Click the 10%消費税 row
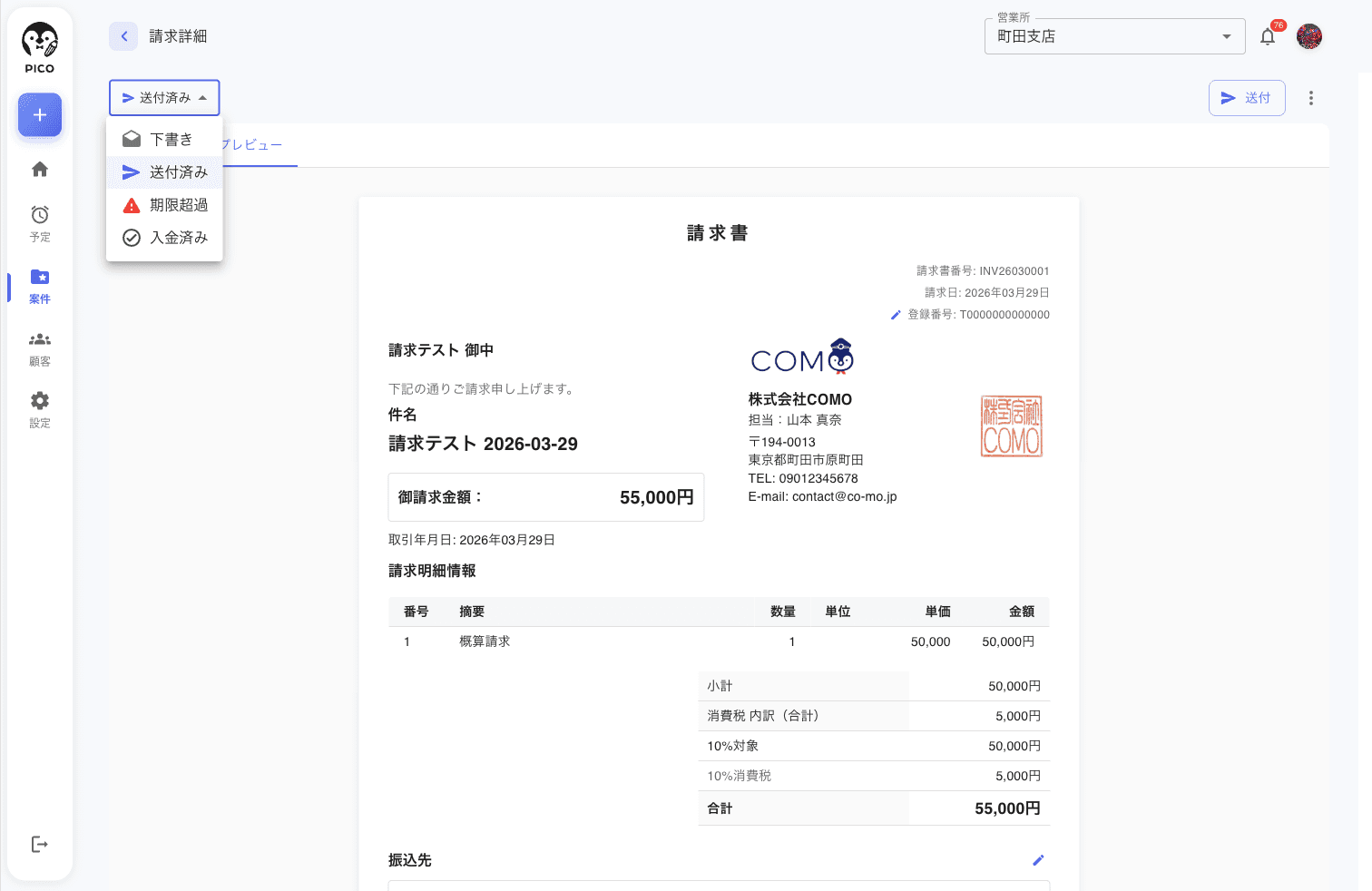 874,776
